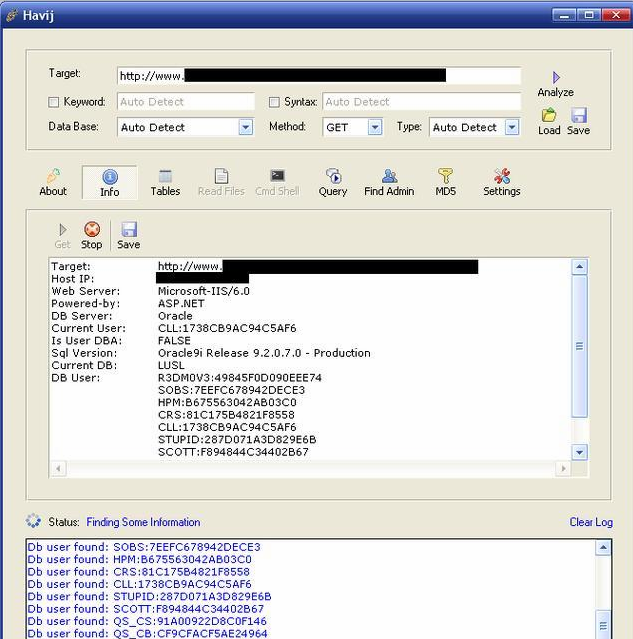Click the Analyze arrow icon
Screen dimensions: 633x639
point(556,77)
